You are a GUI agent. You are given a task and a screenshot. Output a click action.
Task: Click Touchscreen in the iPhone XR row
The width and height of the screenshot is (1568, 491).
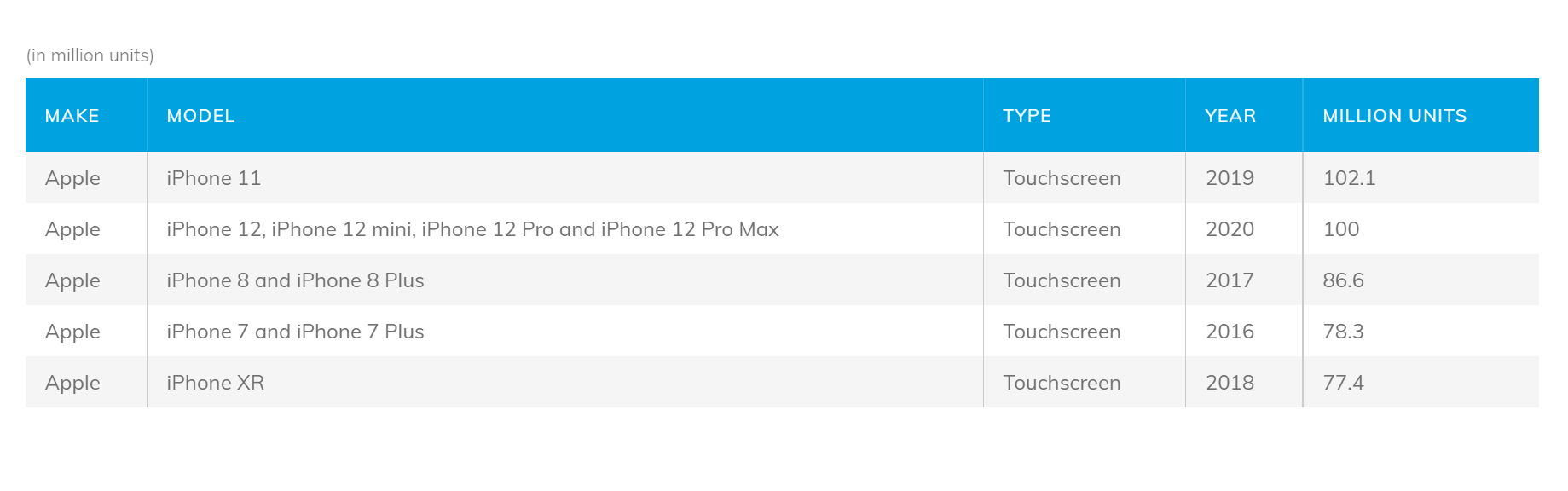pyautogui.click(x=1062, y=383)
